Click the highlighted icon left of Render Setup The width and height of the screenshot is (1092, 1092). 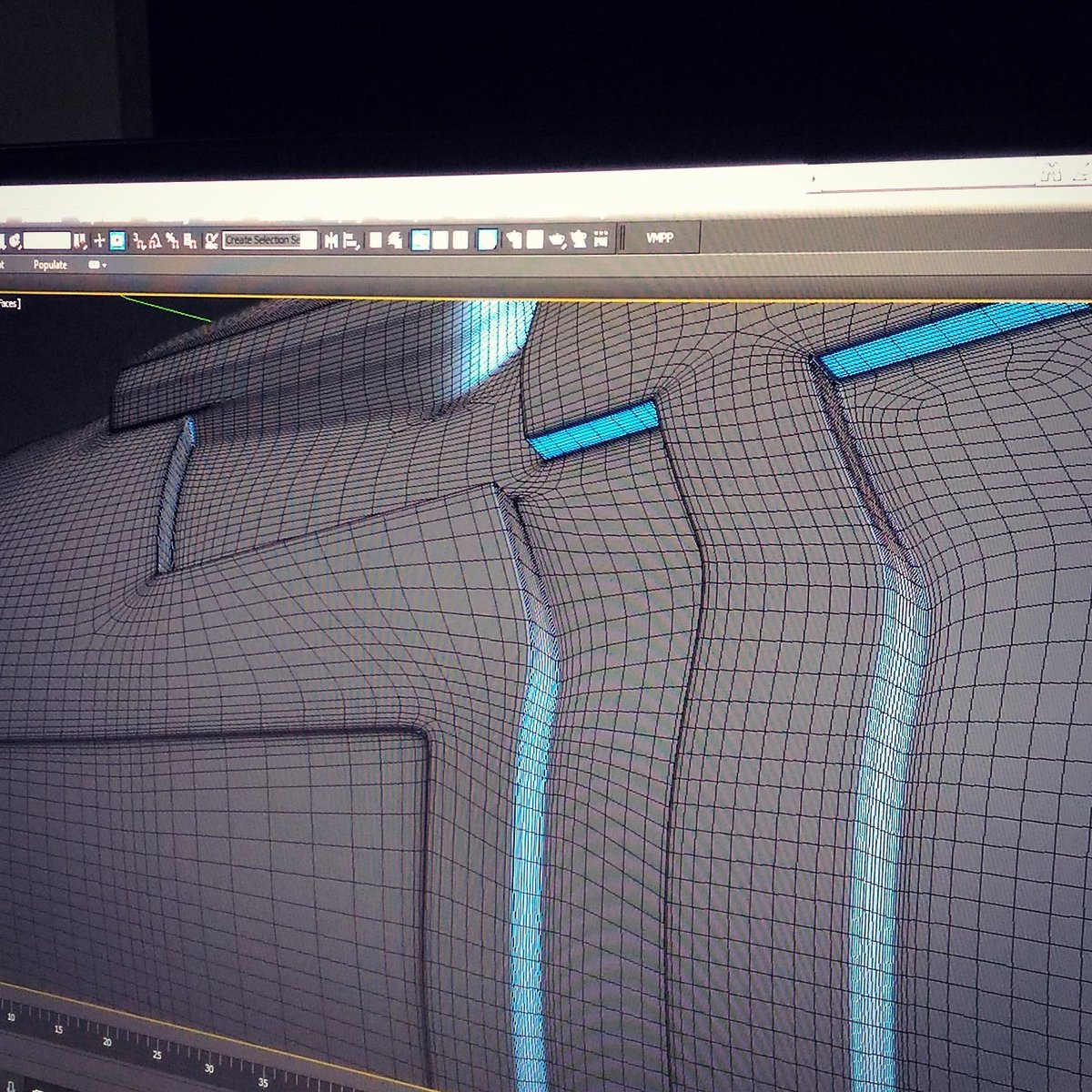(x=488, y=239)
